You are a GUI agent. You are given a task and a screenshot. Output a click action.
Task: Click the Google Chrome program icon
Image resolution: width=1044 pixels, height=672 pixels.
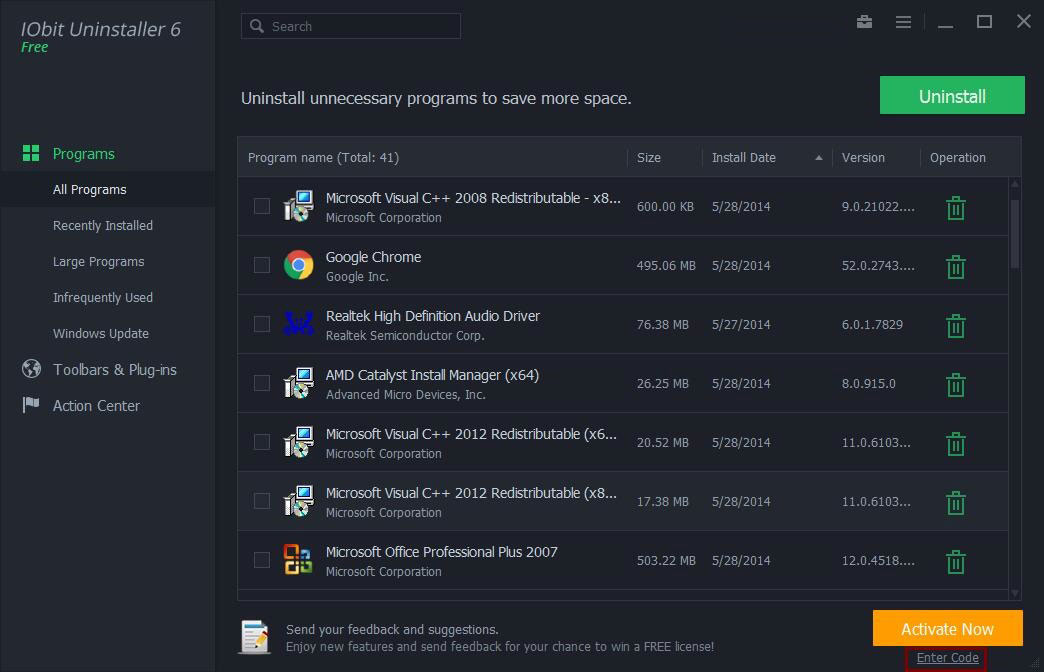click(x=298, y=265)
